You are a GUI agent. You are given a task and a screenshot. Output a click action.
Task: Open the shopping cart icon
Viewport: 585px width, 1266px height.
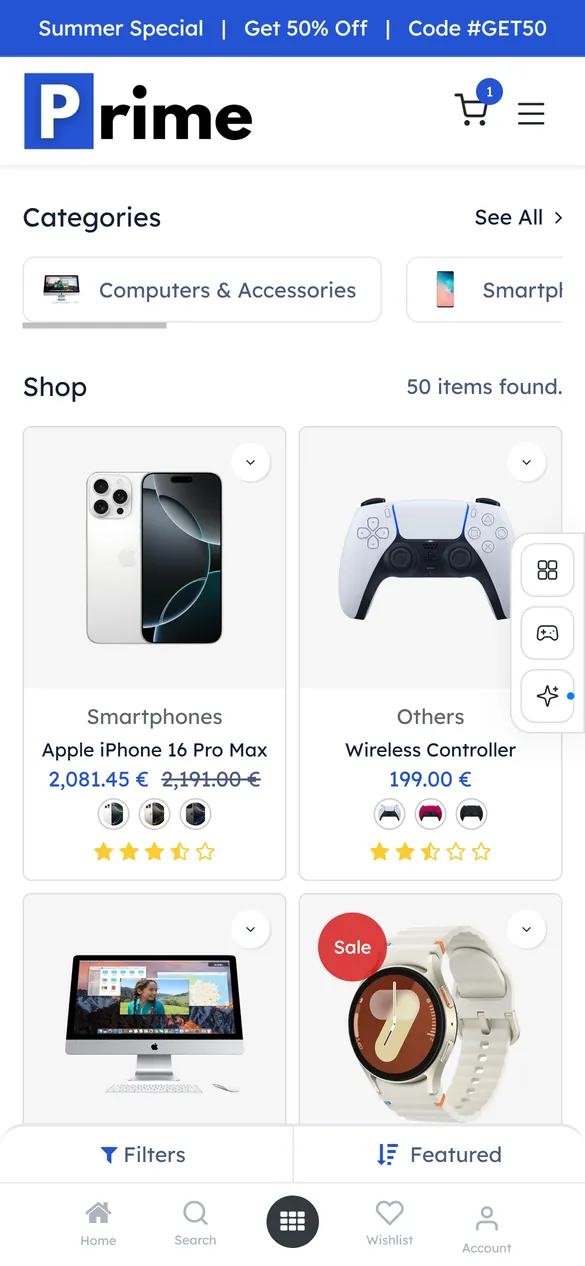click(473, 109)
